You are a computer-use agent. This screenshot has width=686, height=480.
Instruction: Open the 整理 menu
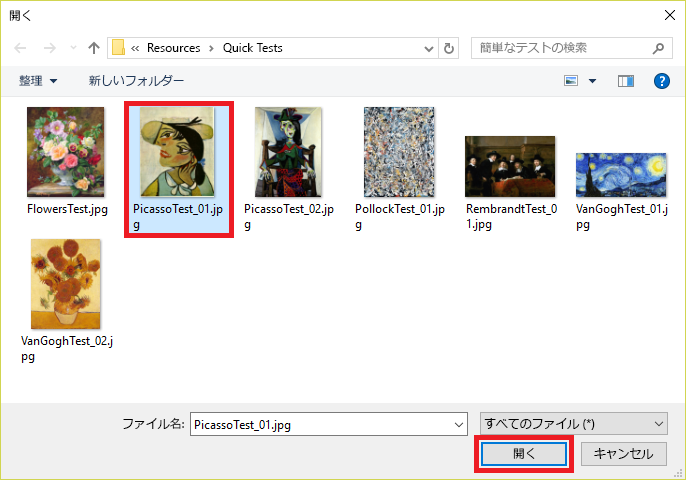(x=38, y=81)
